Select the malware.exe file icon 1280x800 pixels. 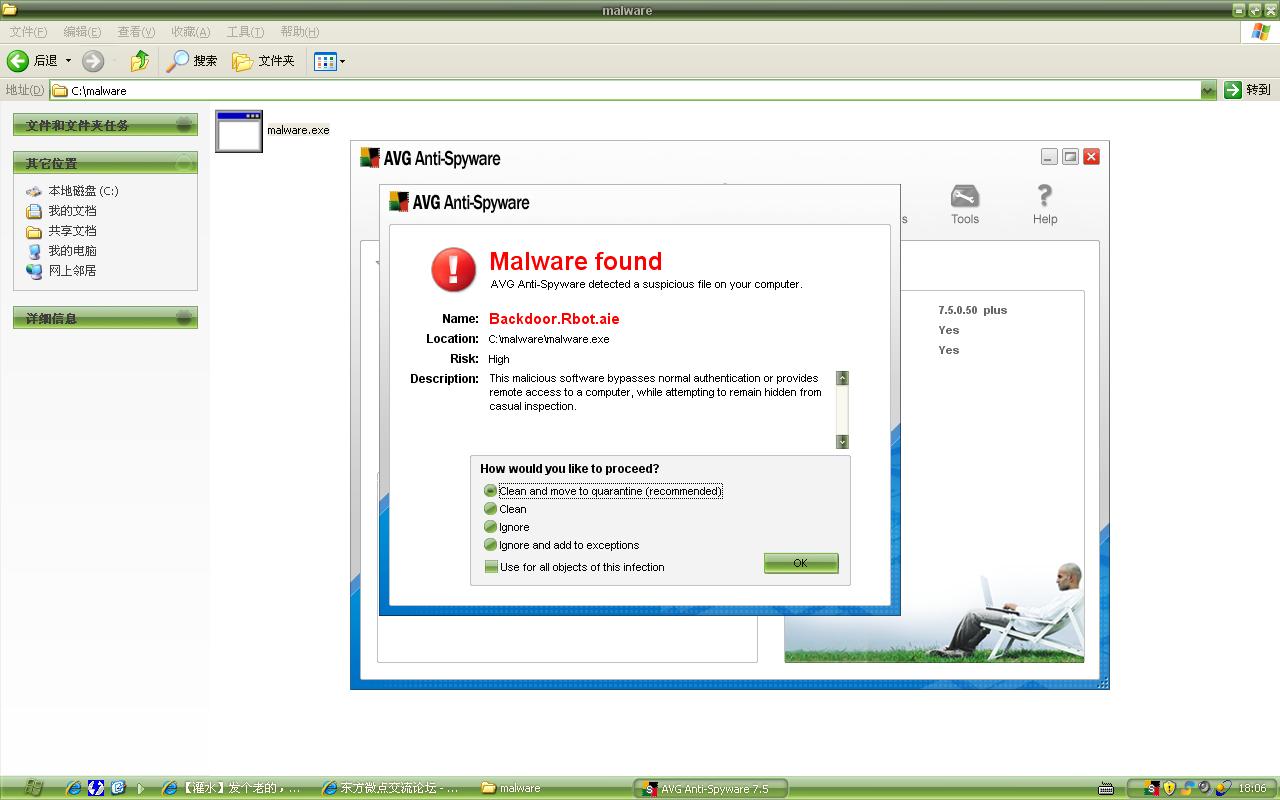point(239,131)
